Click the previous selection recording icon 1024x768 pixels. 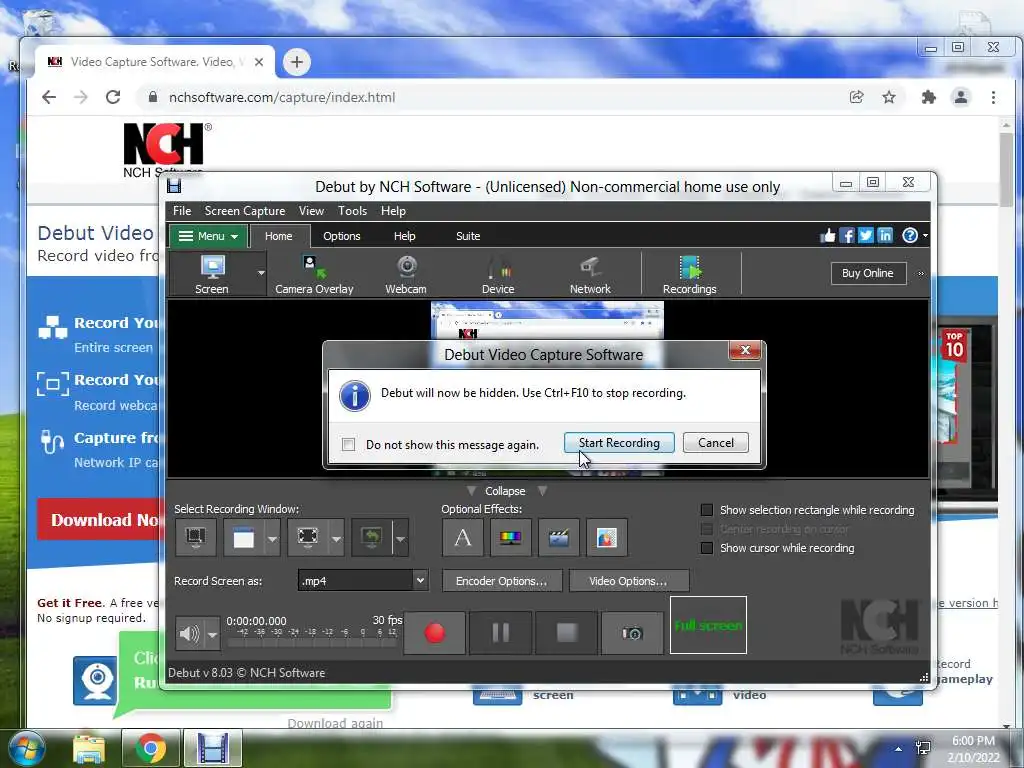coord(372,537)
